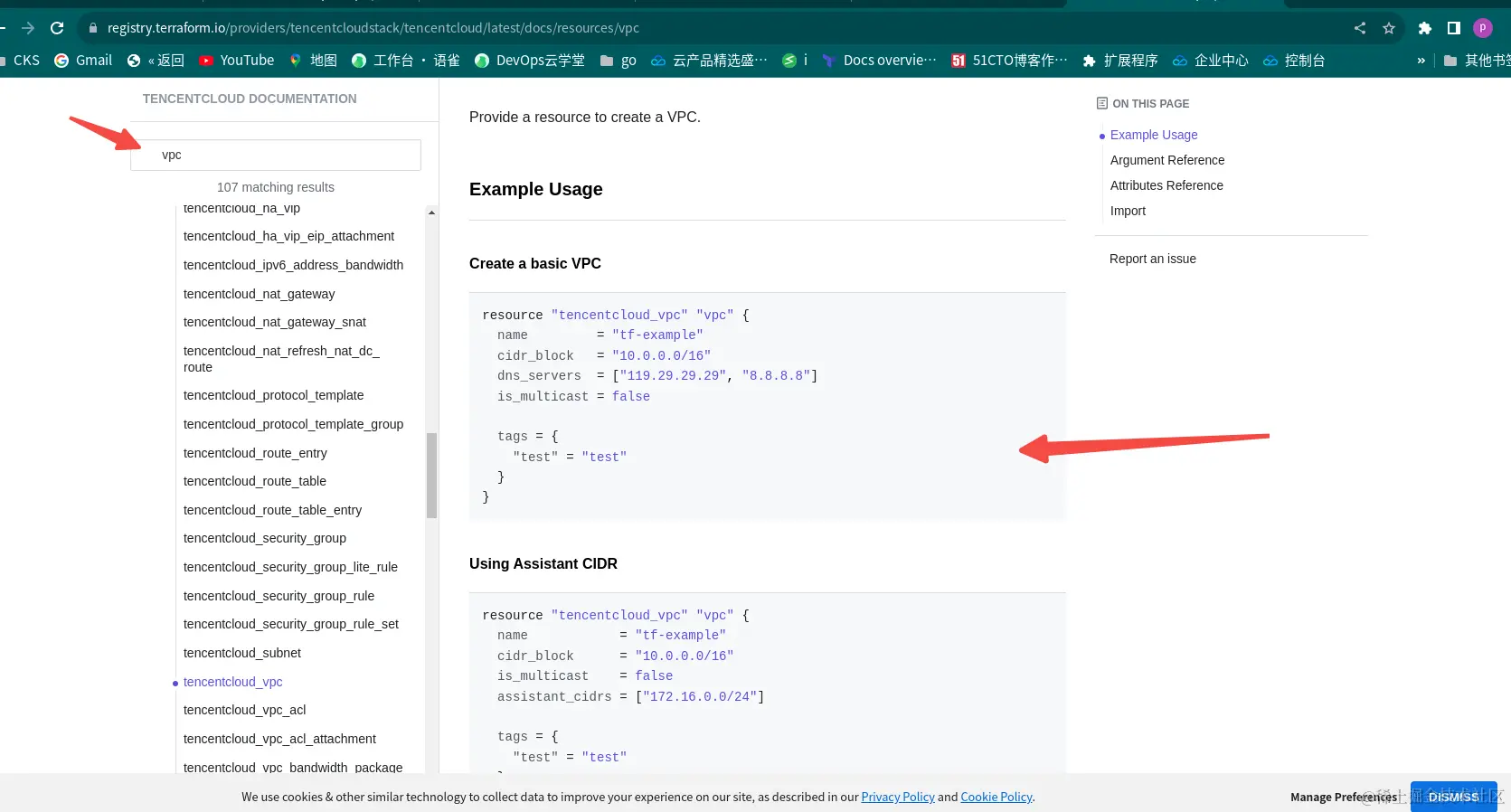Bookmark this page with star icon
The width and height of the screenshot is (1511, 812).
[x=1389, y=28]
